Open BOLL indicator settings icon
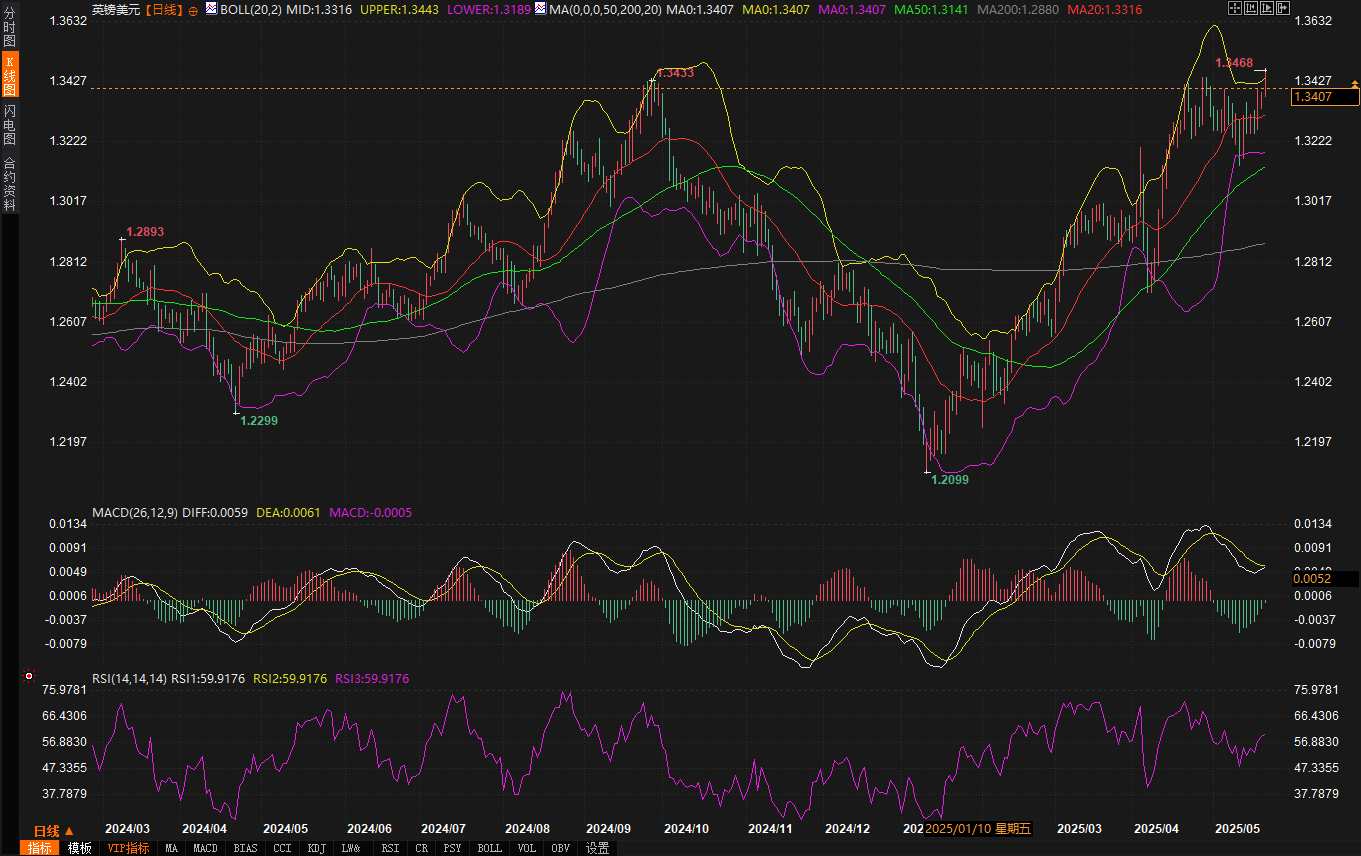Image resolution: width=1361 pixels, height=856 pixels. pos(211,9)
